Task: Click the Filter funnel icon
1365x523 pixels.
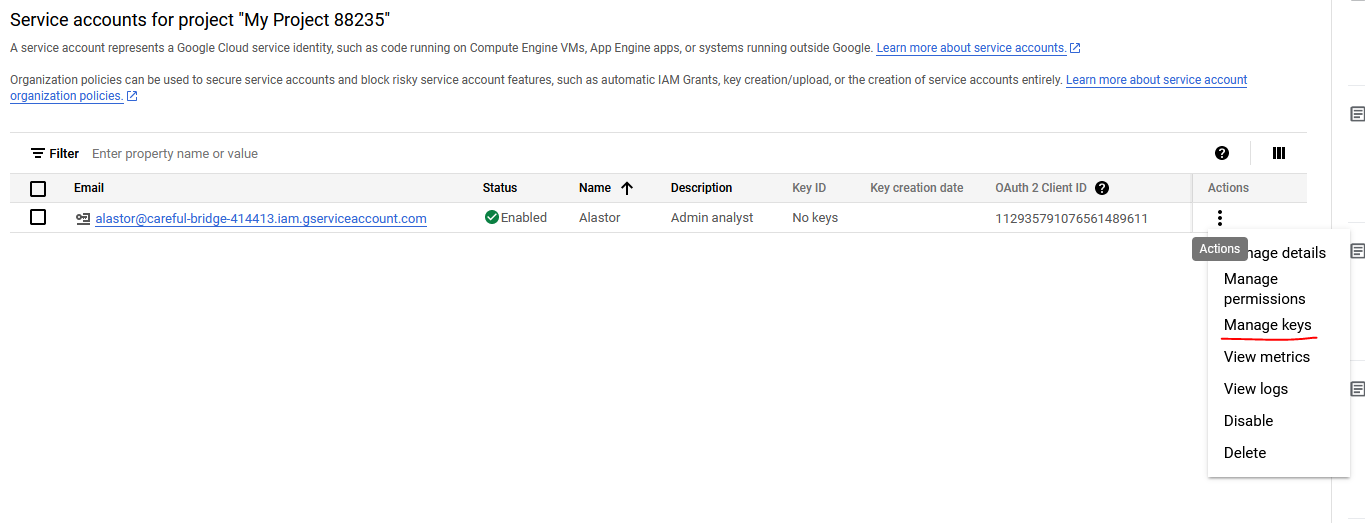Action: (38, 153)
